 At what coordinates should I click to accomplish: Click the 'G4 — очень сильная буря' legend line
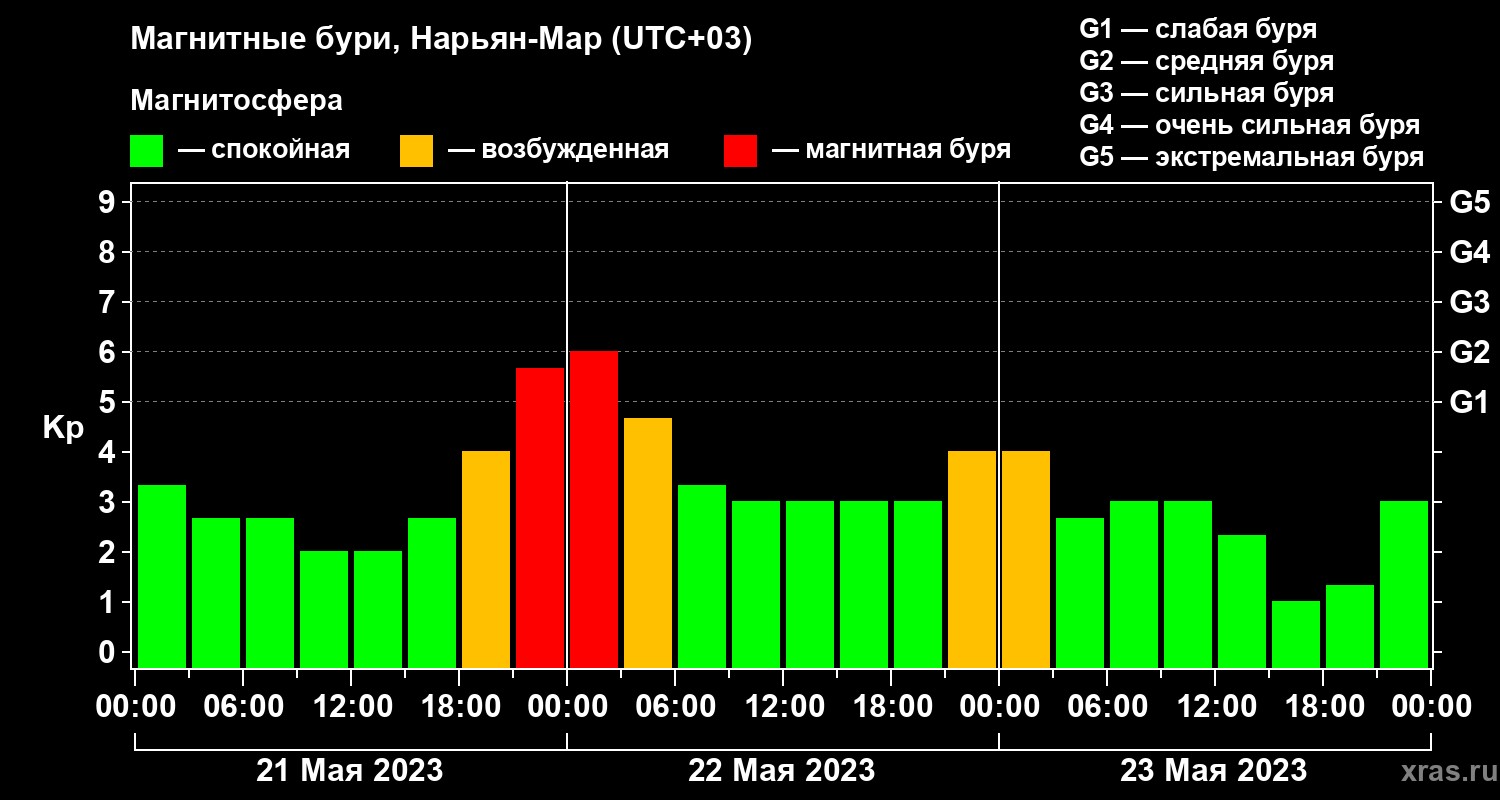pyautogui.click(x=1249, y=125)
